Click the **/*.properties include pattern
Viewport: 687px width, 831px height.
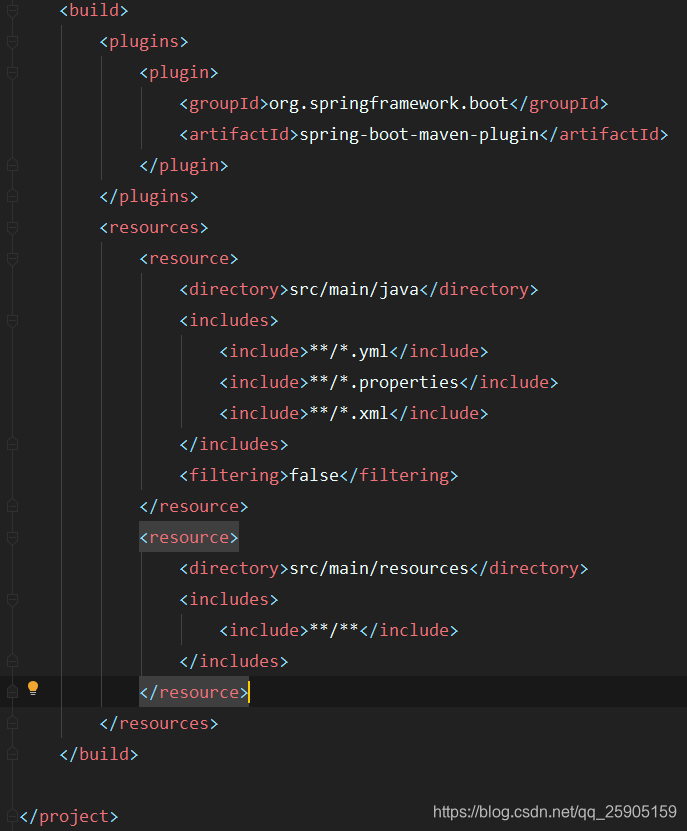point(384,382)
